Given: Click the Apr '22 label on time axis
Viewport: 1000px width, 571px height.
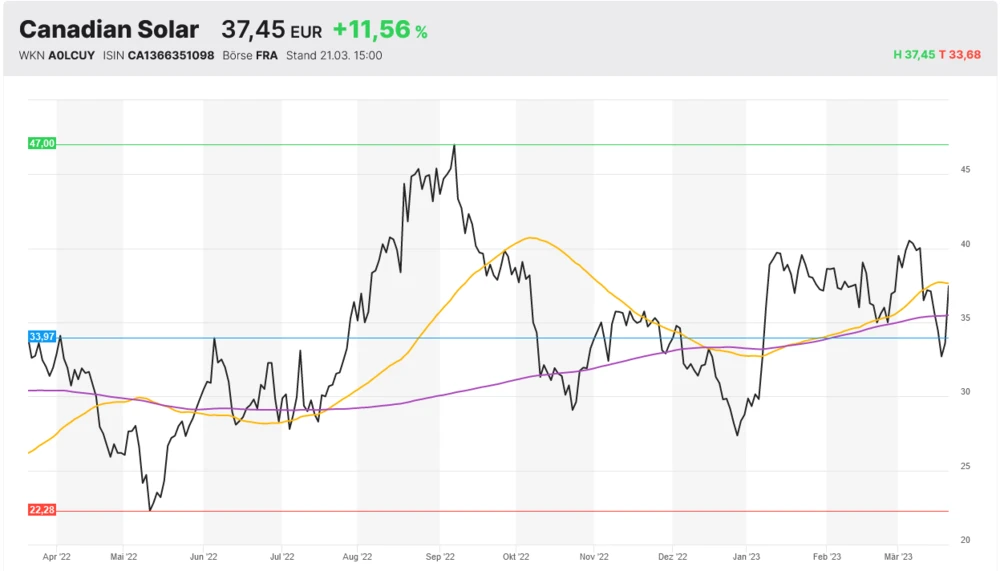Looking at the screenshot, I should [57, 556].
